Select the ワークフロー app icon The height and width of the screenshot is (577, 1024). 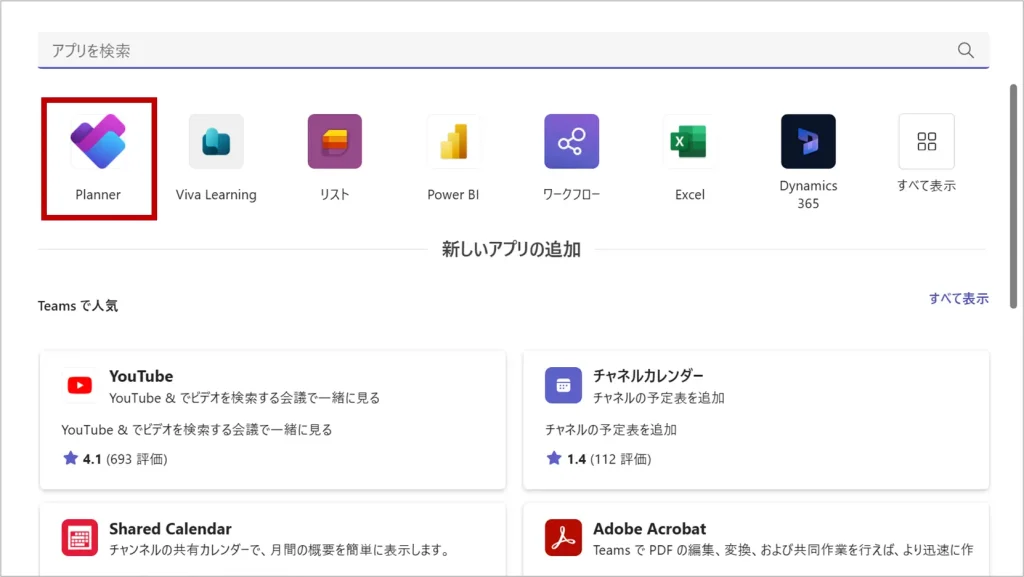click(x=571, y=142)
